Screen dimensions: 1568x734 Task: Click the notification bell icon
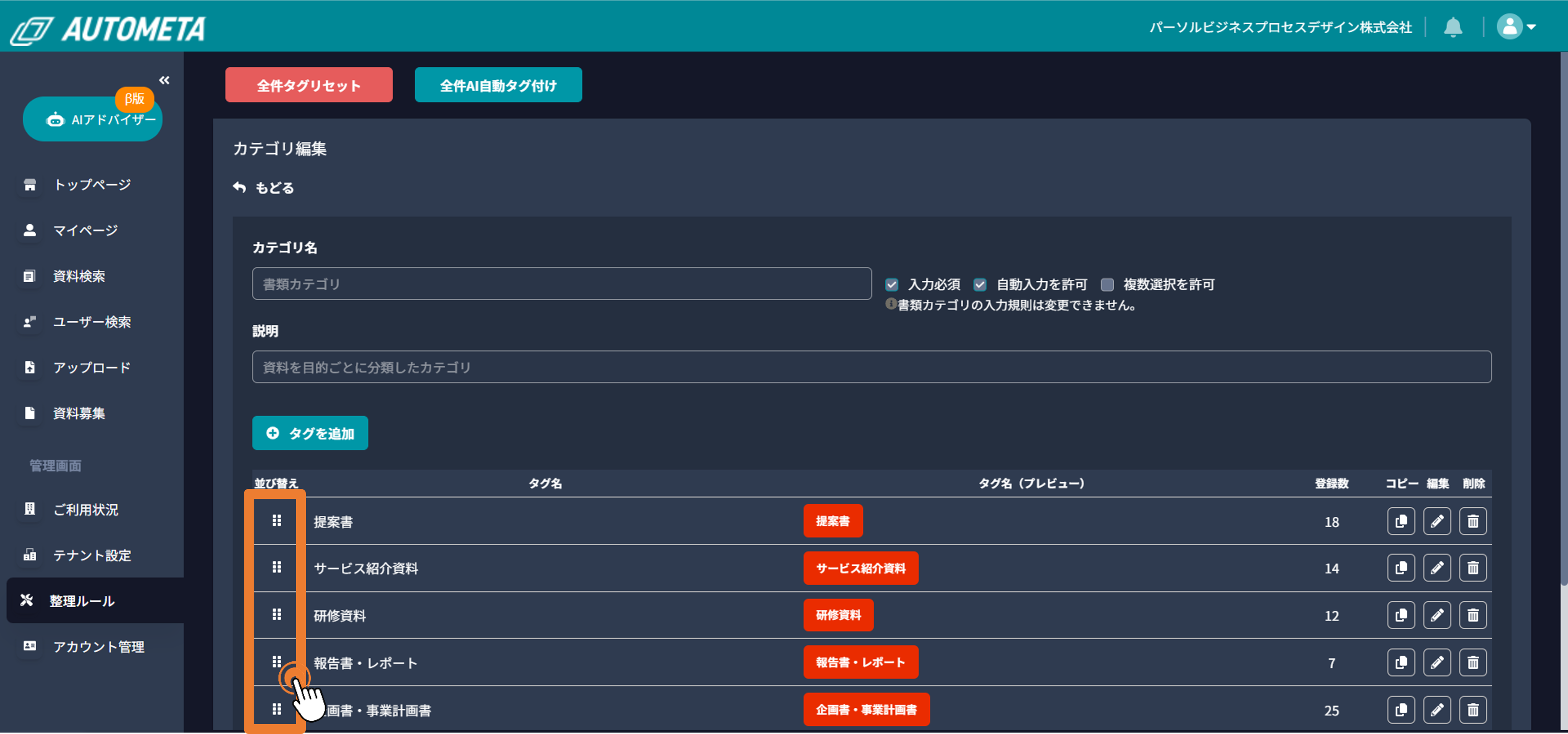[1453, 28]
